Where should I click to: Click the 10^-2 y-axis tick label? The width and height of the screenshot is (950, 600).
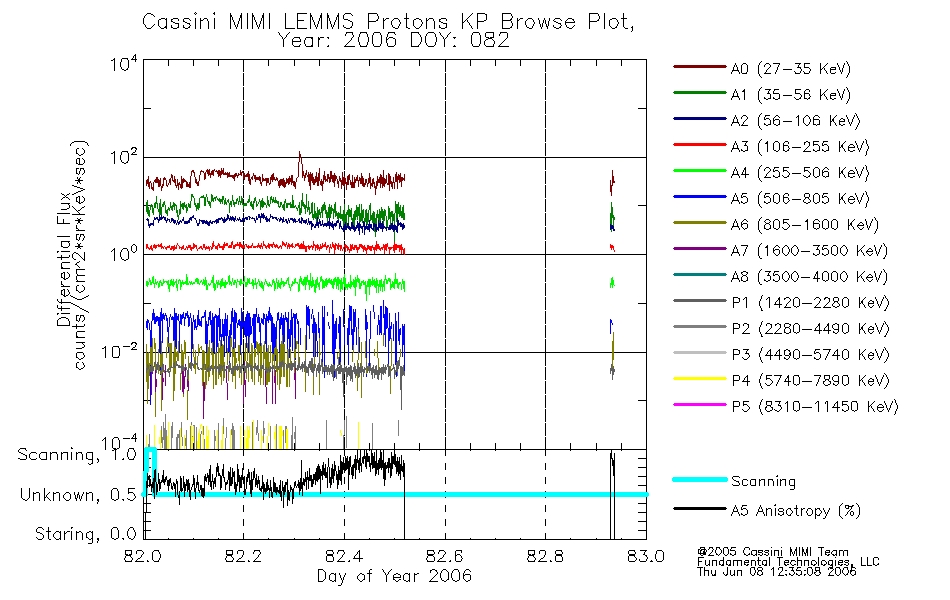119,351
